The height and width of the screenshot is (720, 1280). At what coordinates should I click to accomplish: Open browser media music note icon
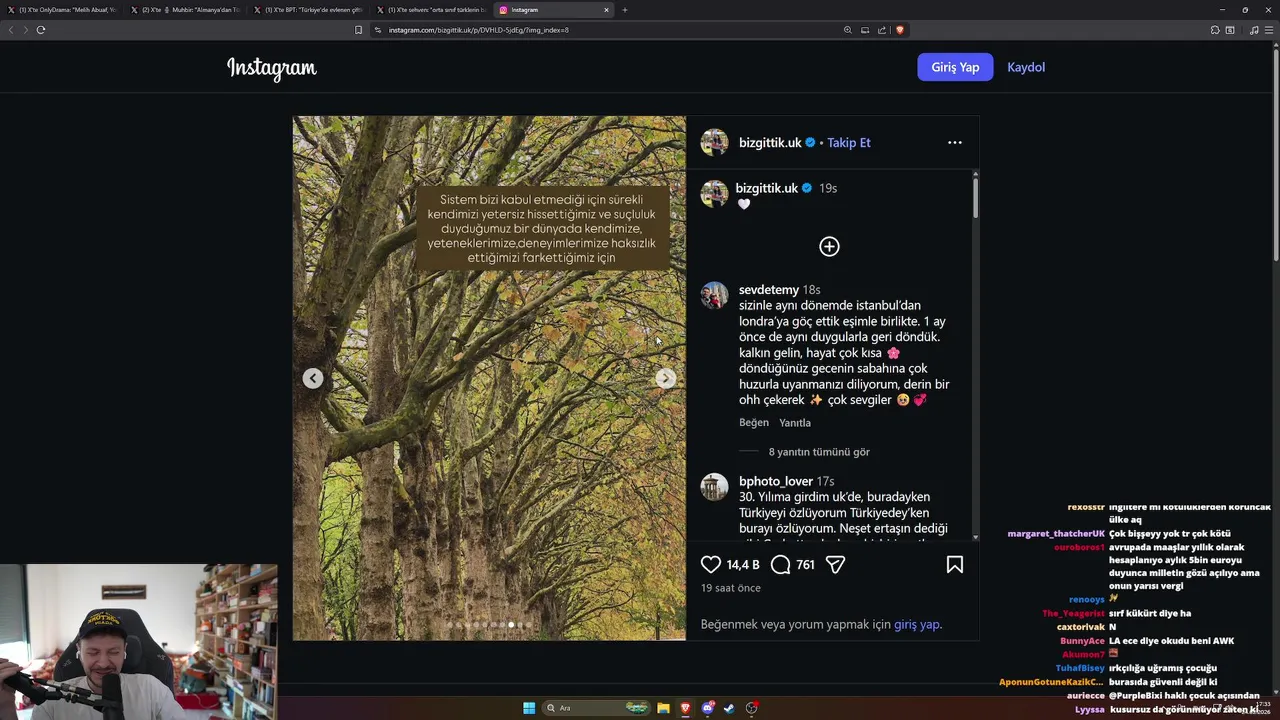click(x=1254, y=30)
